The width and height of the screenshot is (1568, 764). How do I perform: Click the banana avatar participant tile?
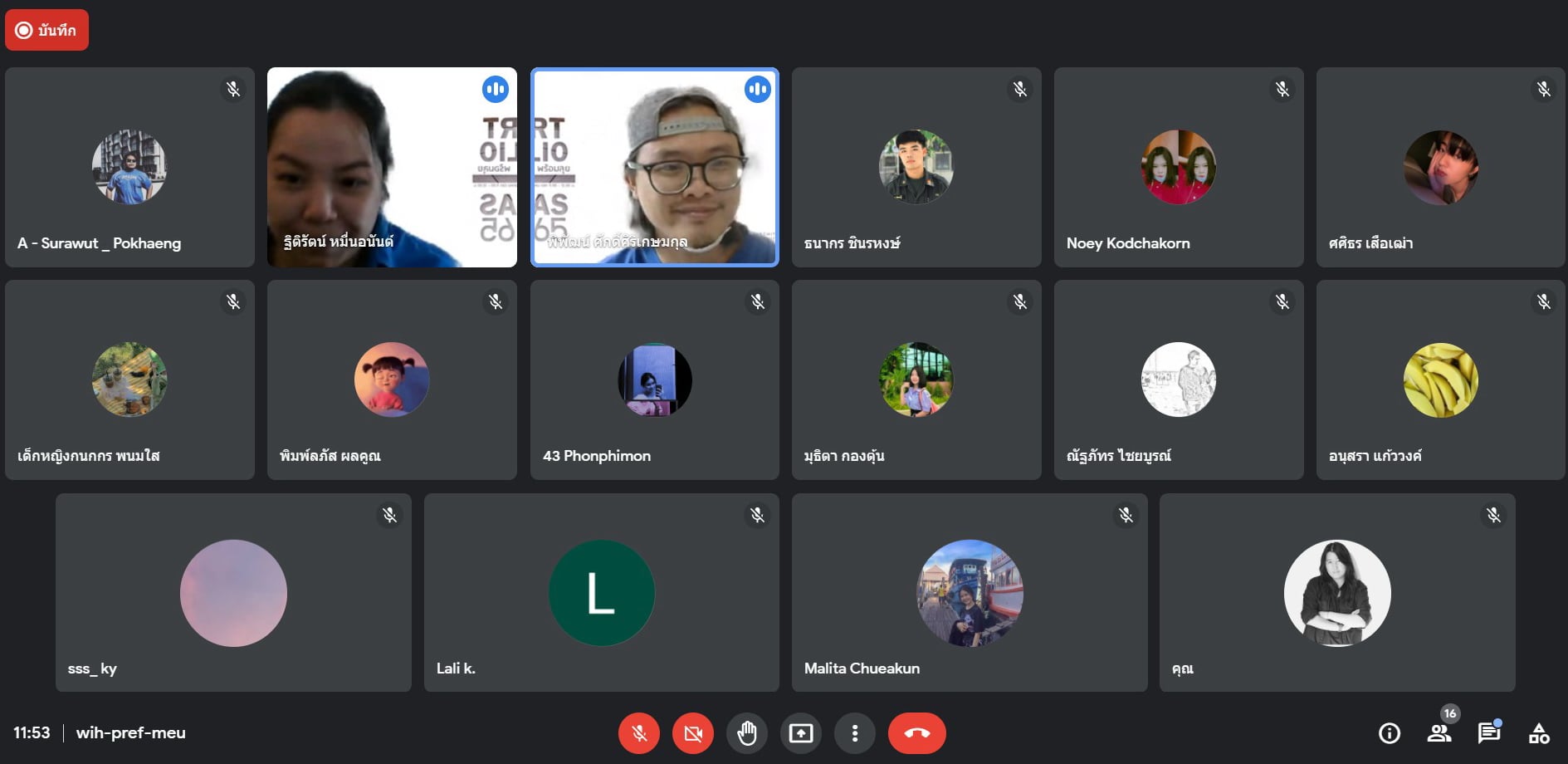(1440, 380)
